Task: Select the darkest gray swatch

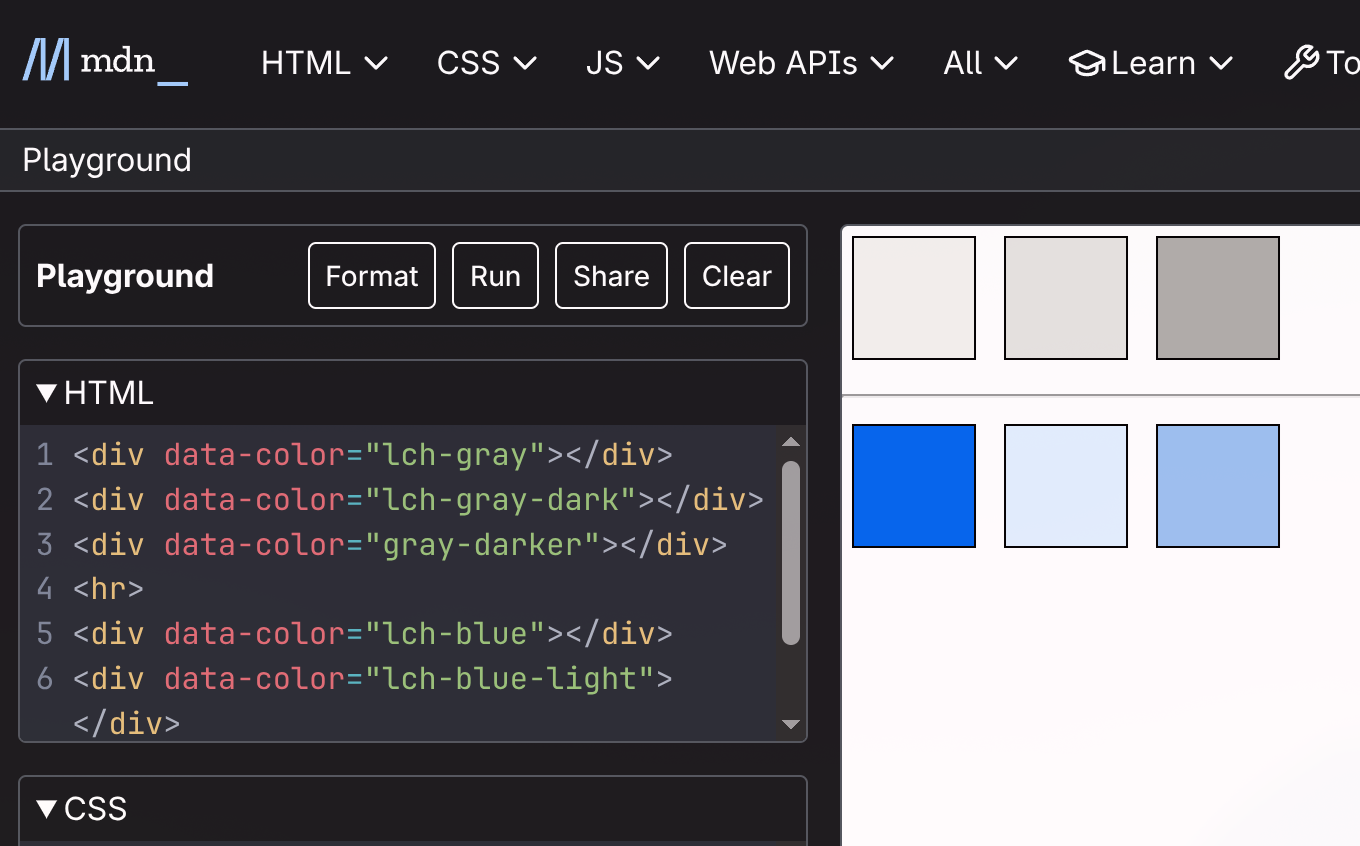Action: click(x=1217, y=298)
